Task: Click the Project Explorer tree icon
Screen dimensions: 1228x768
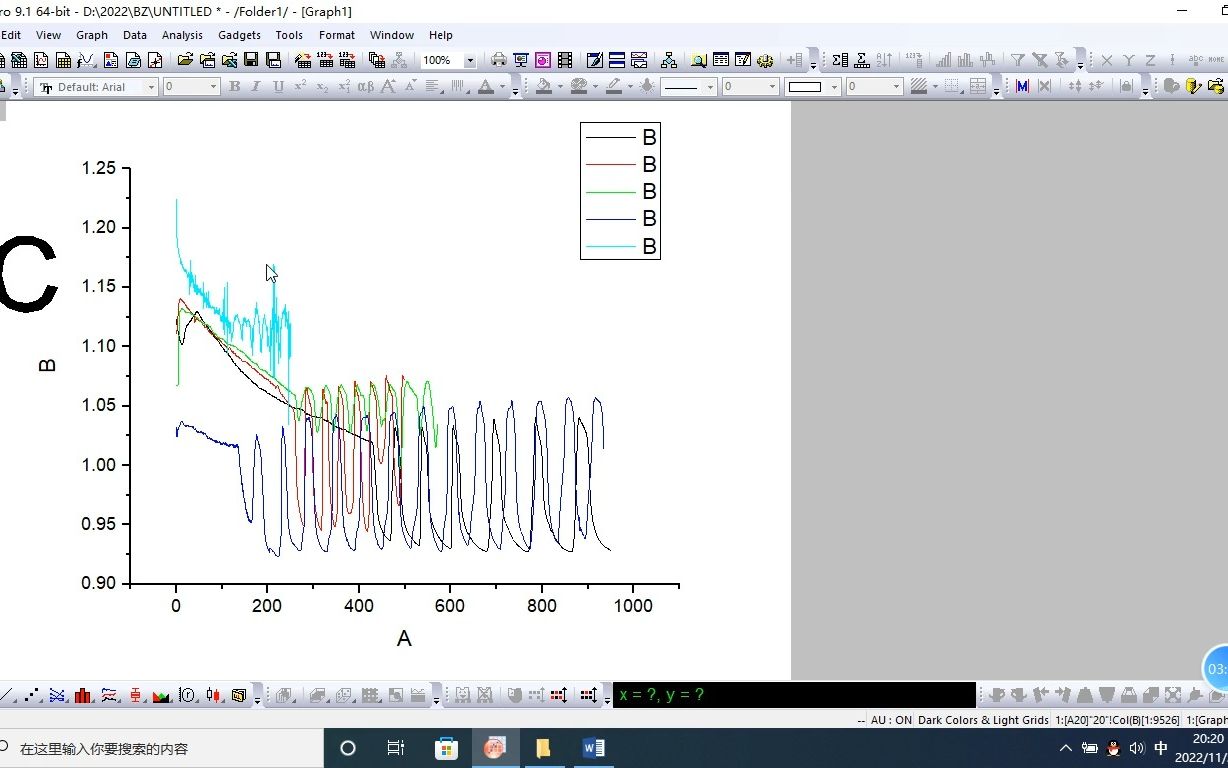Action: (x=669, y=60)
